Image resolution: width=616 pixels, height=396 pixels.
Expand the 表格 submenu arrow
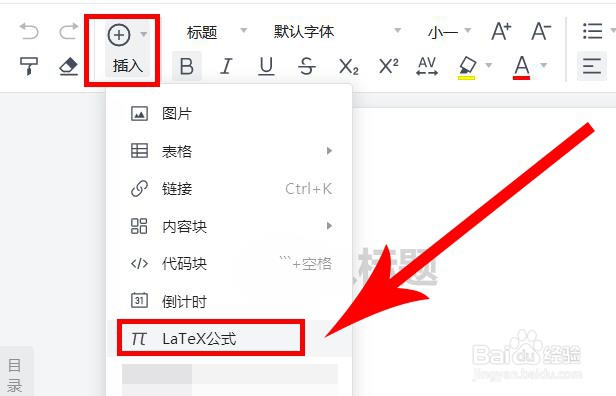[x=329, y=151]
